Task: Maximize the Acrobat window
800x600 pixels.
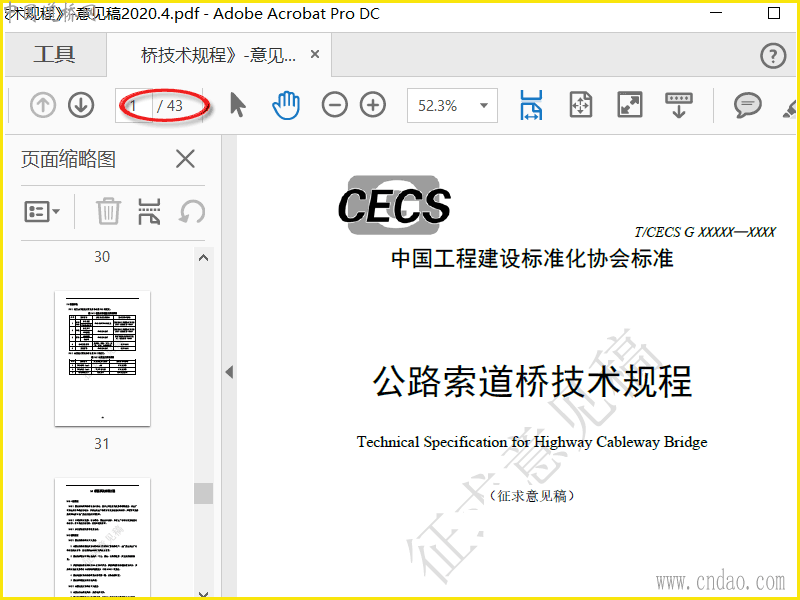Action: click(773, 13)
